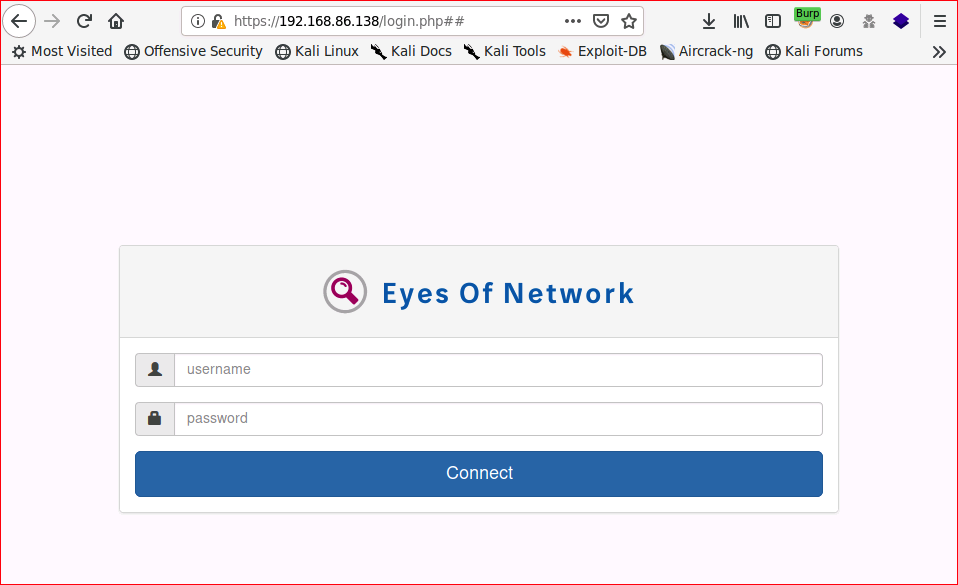Toggle the sidebar view
The width and height of the screenshot is (958, 585).
pyautogui.click(x=773, y=21)
